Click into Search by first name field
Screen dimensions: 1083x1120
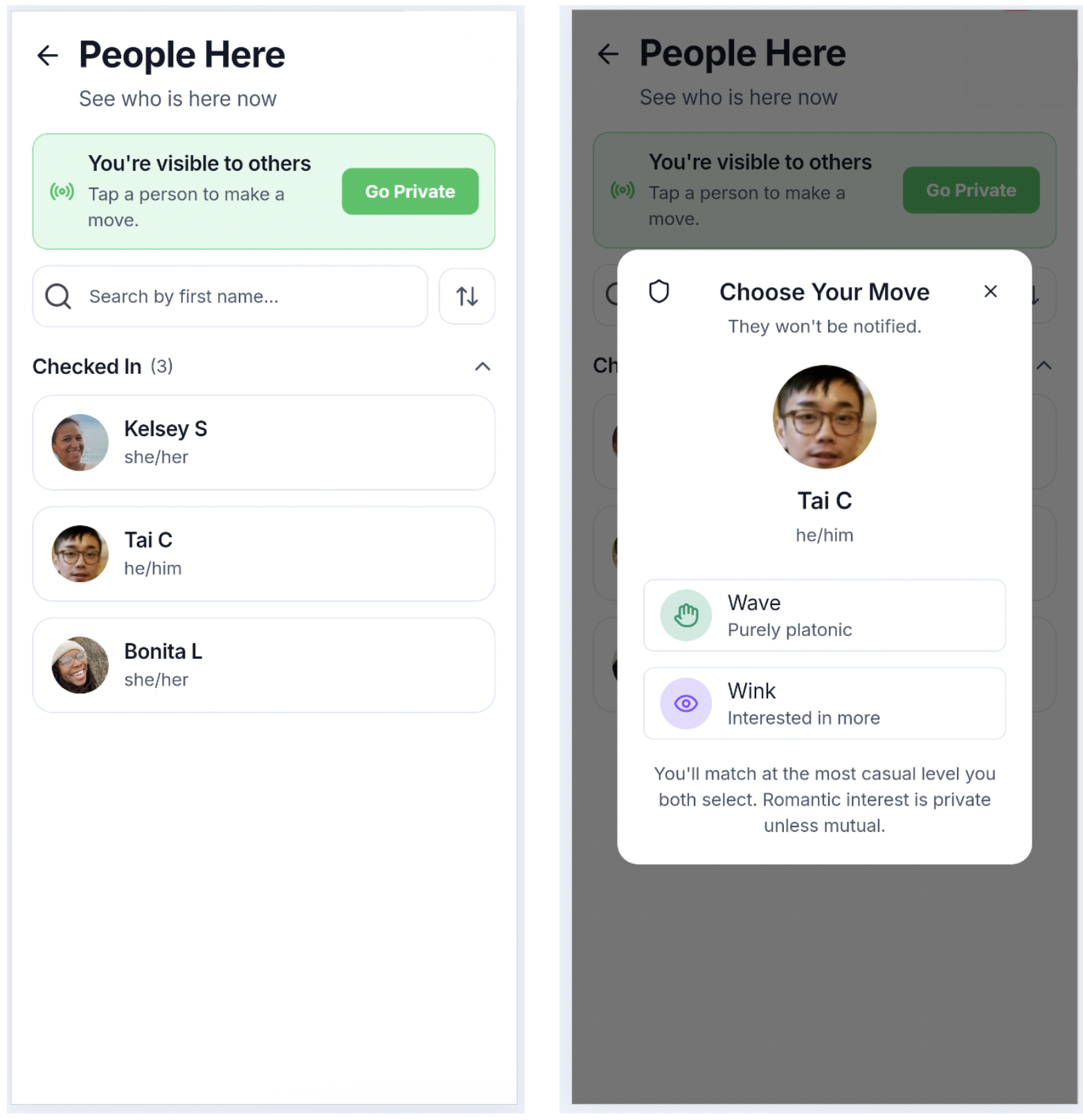(x=230, y=296)
